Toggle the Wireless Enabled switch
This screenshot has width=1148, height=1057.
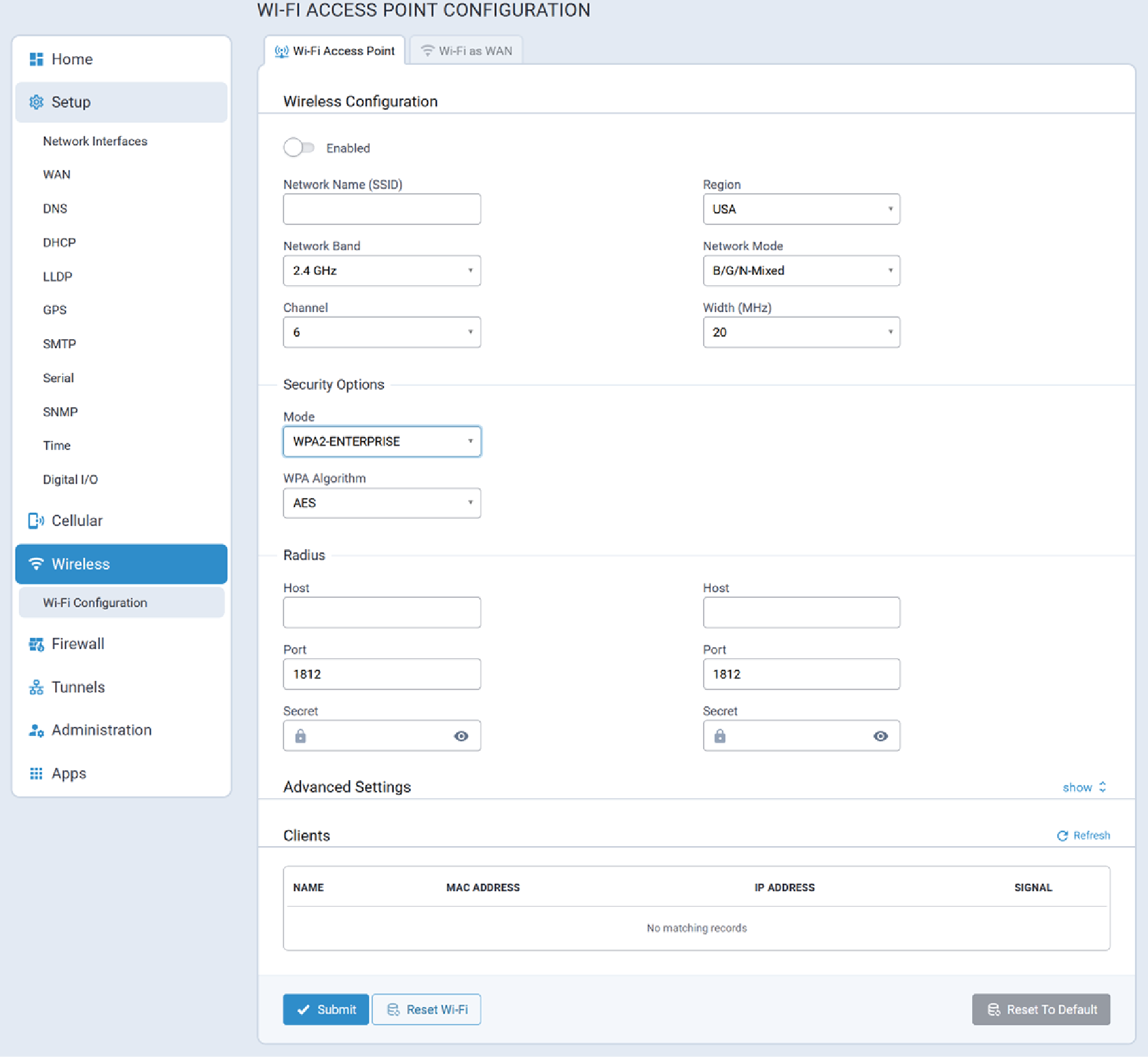coord(299,148)
